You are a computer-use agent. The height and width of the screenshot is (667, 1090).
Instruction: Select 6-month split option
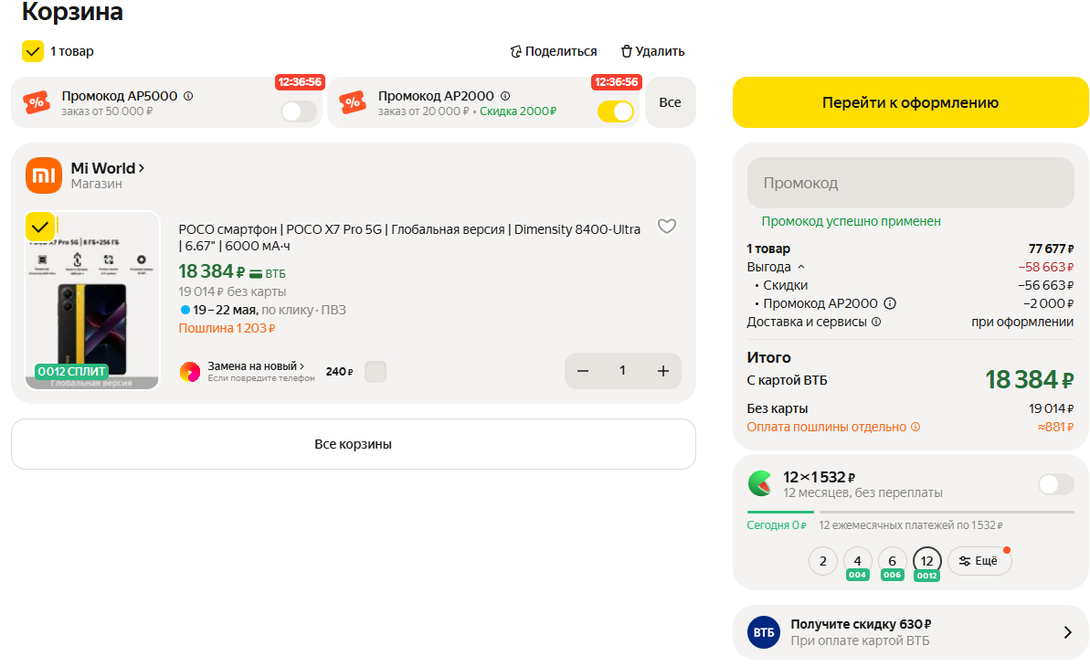(892, 561)
